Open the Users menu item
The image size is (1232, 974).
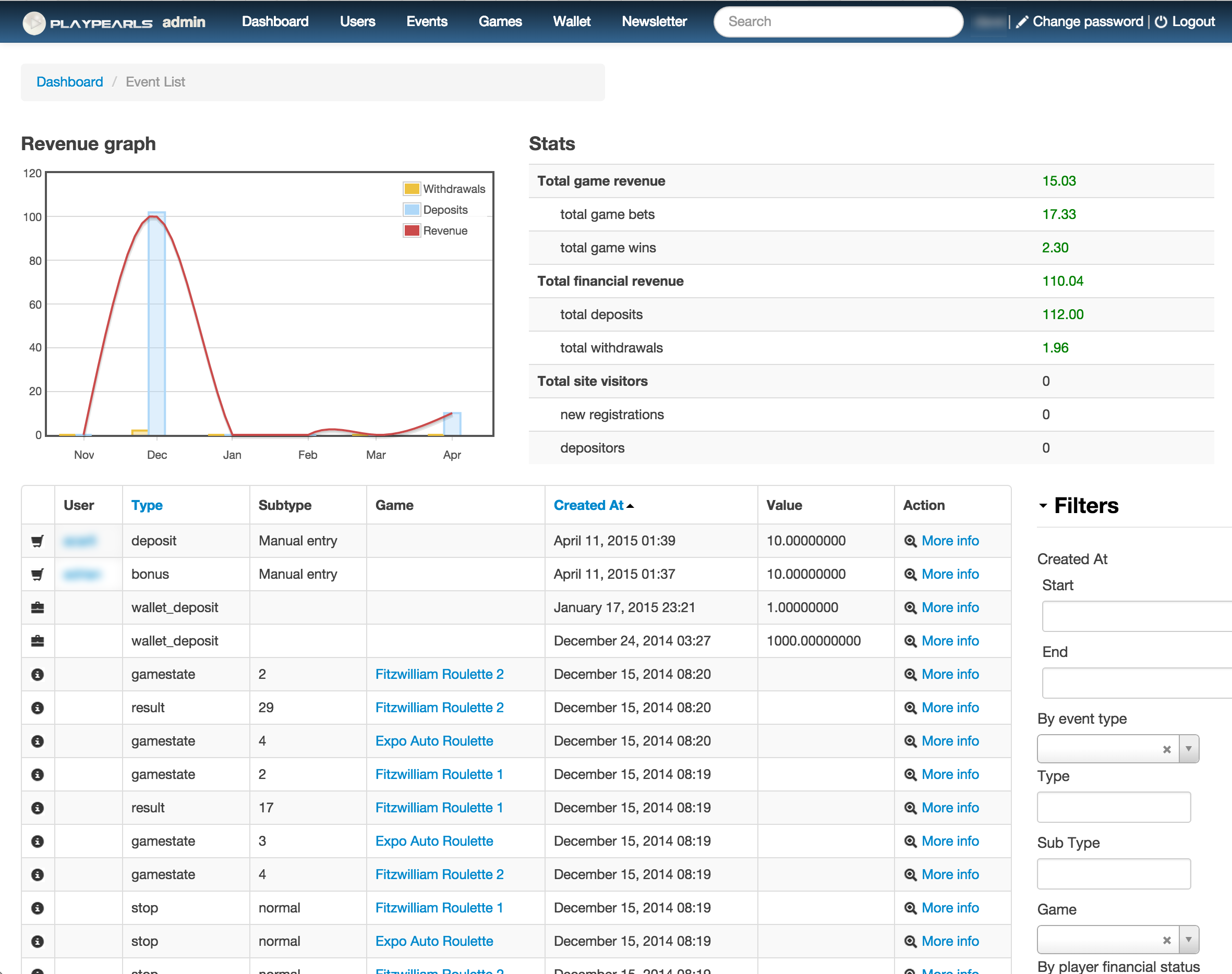pos(356,21)
